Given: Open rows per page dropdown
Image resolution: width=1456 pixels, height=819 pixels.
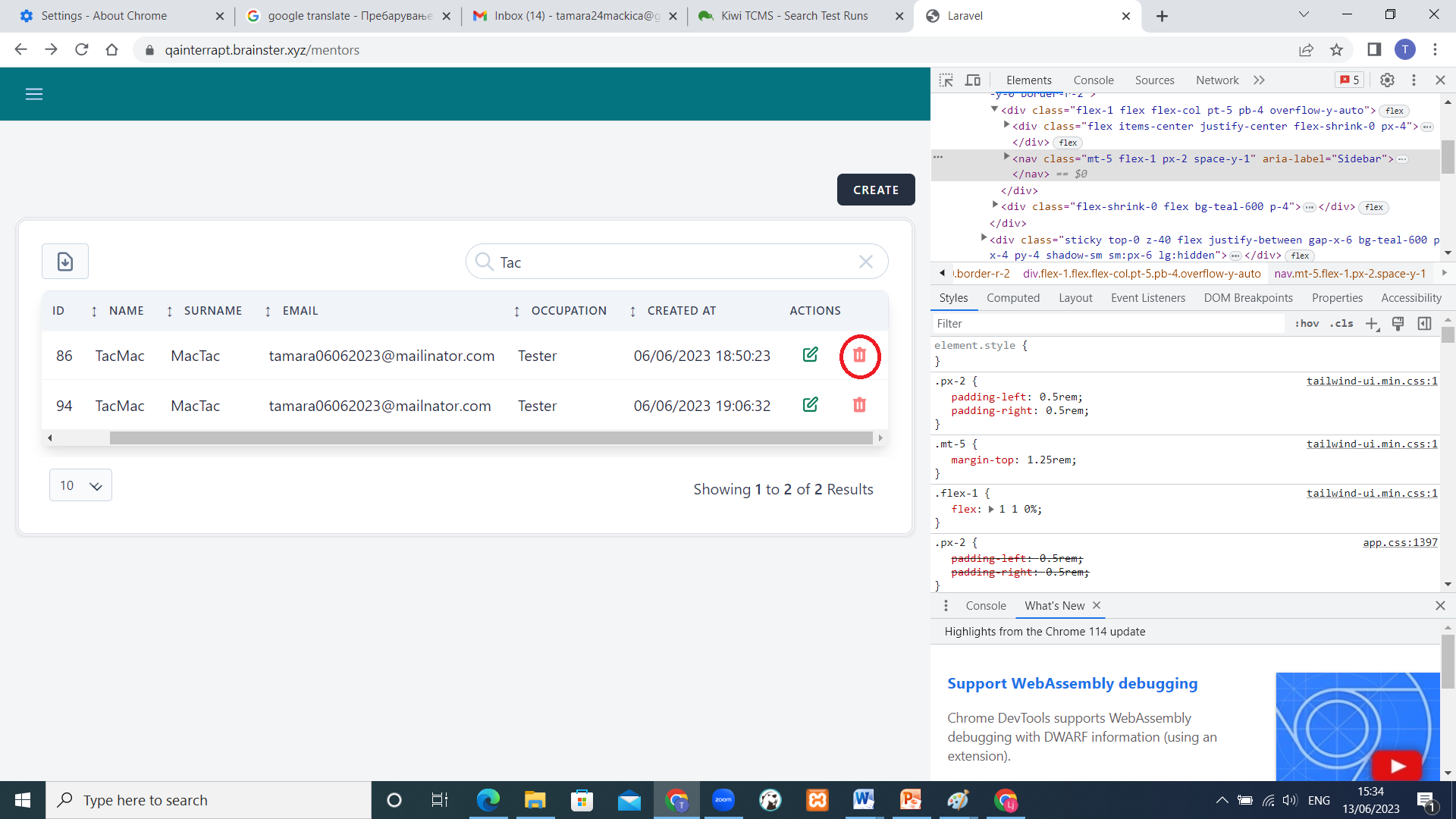Looking at the screenshot, I should (80, 485).
